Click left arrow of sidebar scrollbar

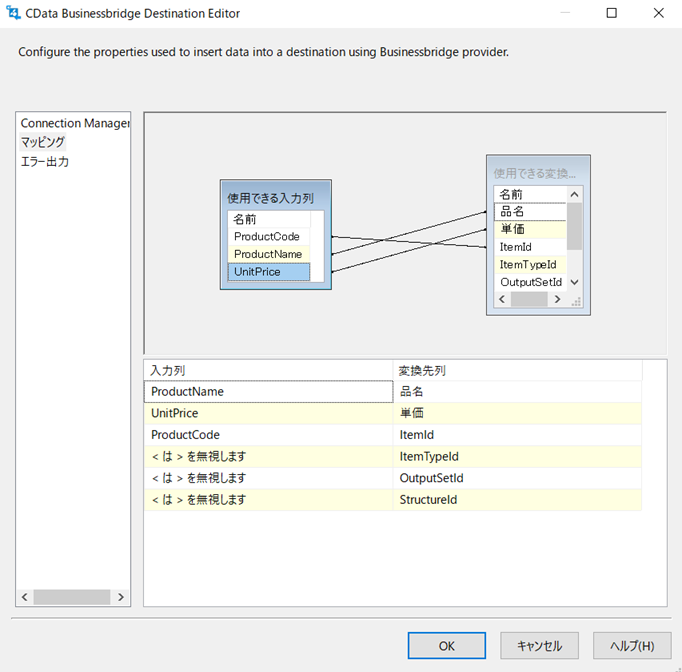click(25, 597)
